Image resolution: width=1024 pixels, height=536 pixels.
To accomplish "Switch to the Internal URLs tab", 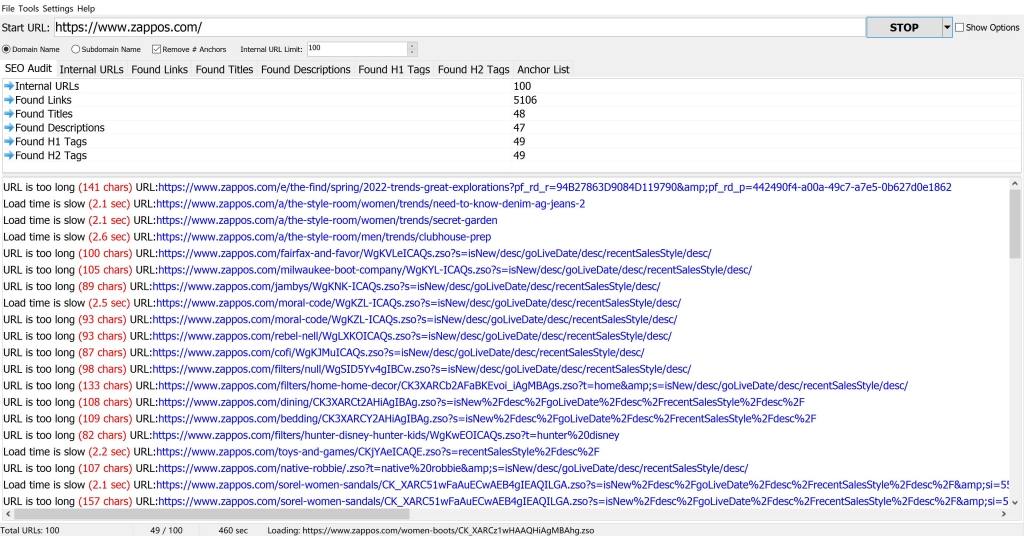I will pos(91,69).
